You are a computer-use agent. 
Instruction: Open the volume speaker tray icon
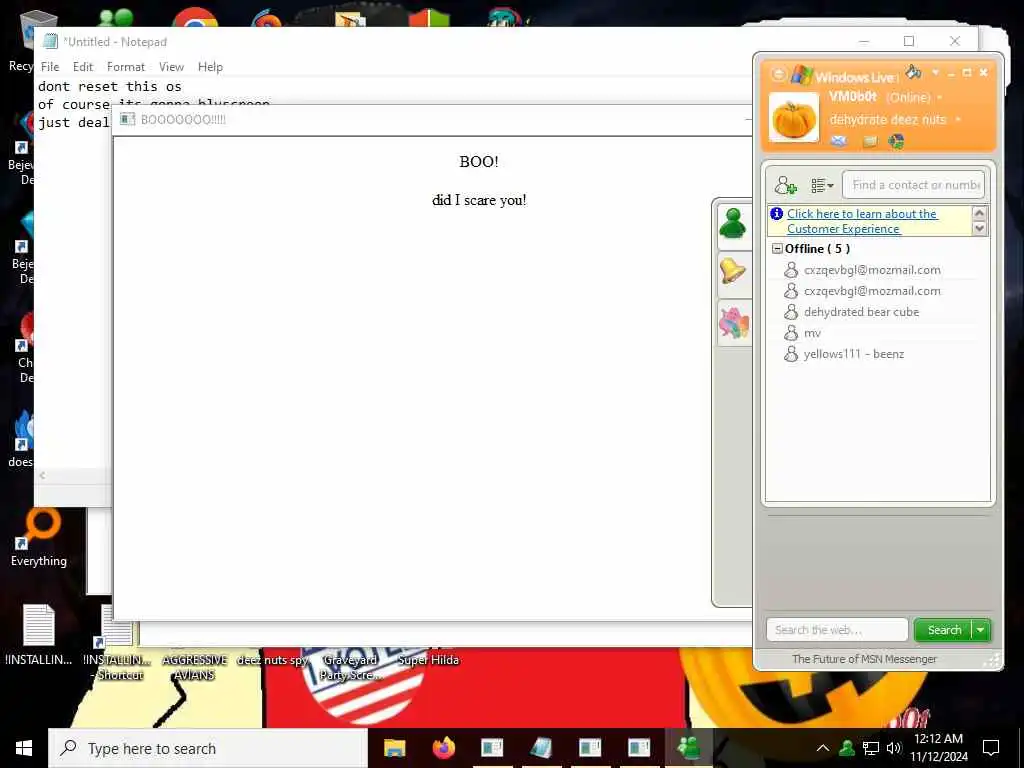click(893, 748)
